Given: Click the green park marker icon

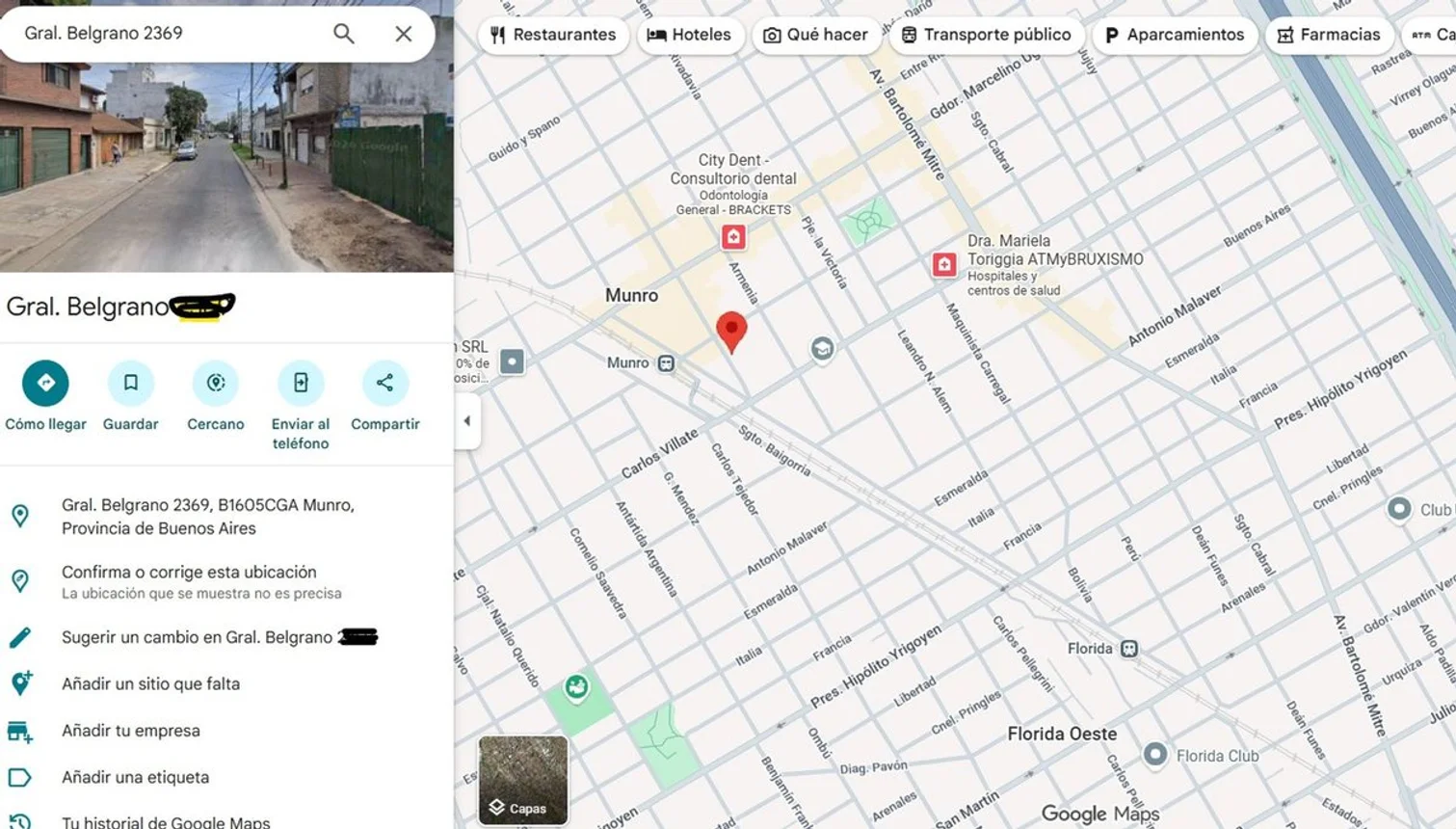Looking at the screenshot, I should point(576,686).
